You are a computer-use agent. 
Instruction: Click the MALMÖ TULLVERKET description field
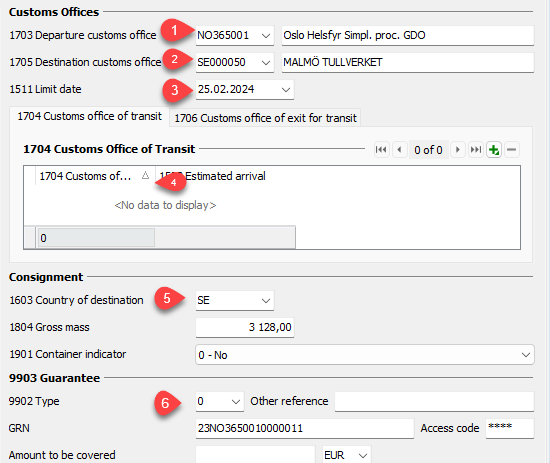(x=408, y=62)
